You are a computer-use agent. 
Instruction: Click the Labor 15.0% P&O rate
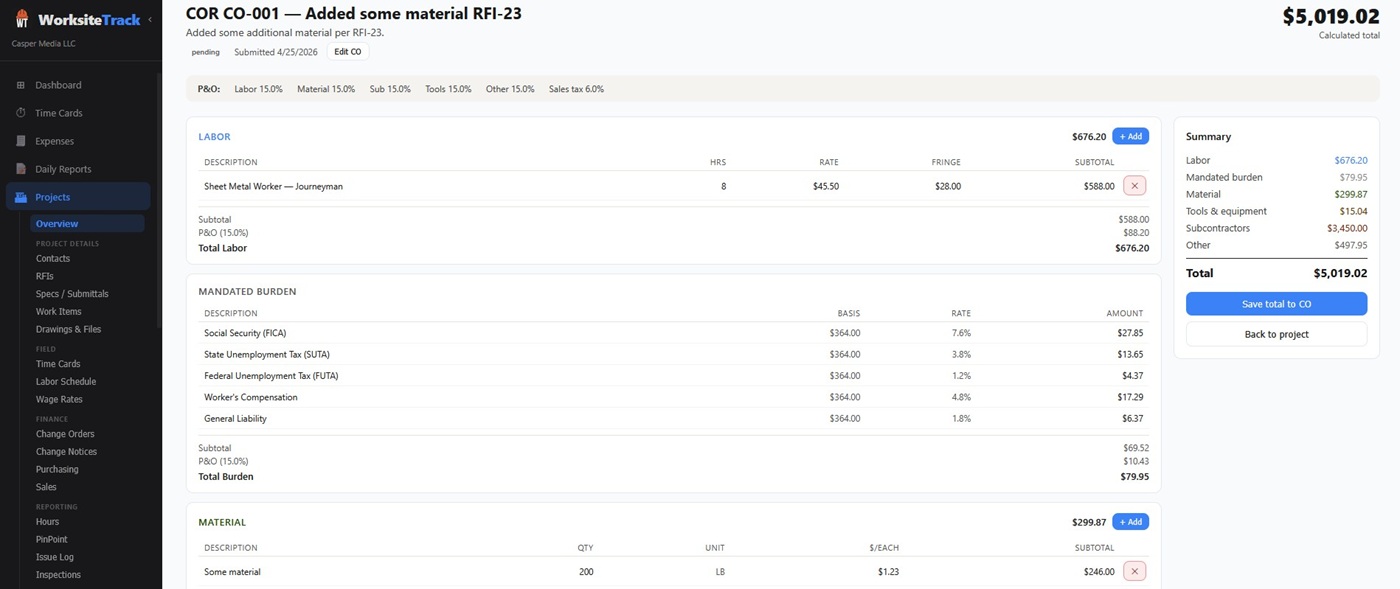[258, 89]
